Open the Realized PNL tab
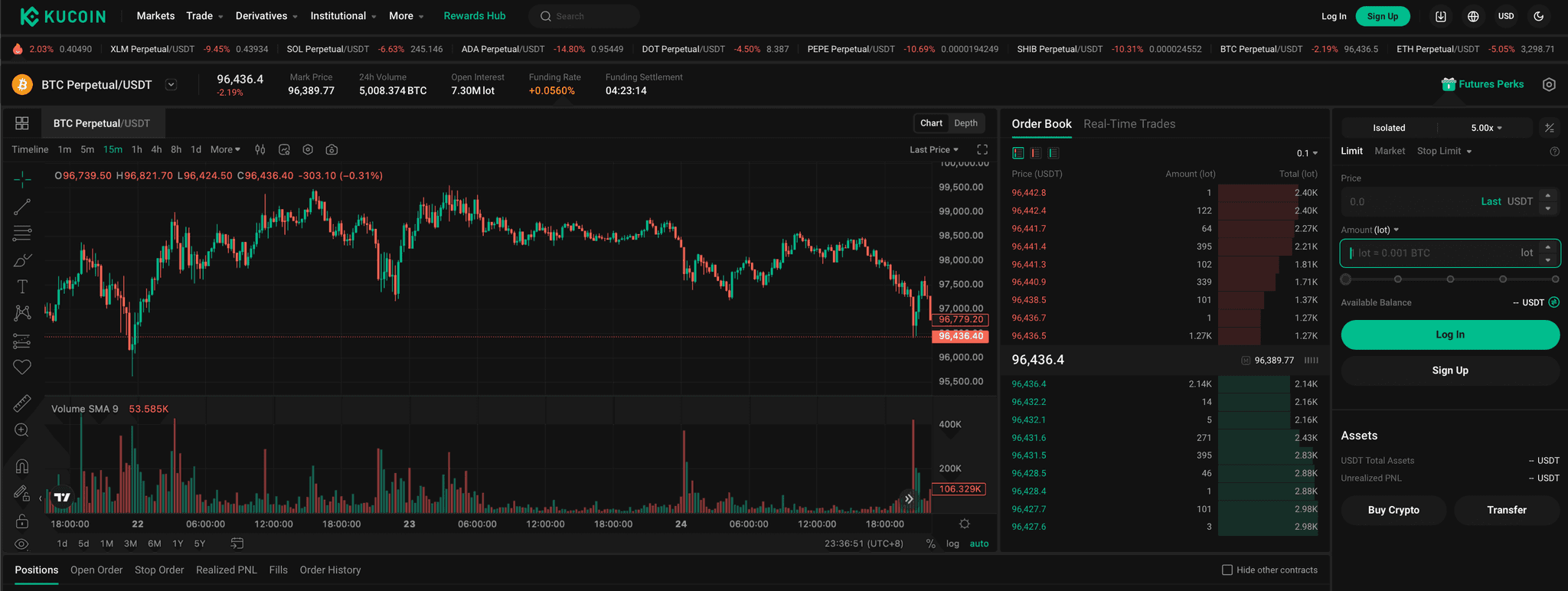The image size is (1568, 591). (x=227, y=570)
